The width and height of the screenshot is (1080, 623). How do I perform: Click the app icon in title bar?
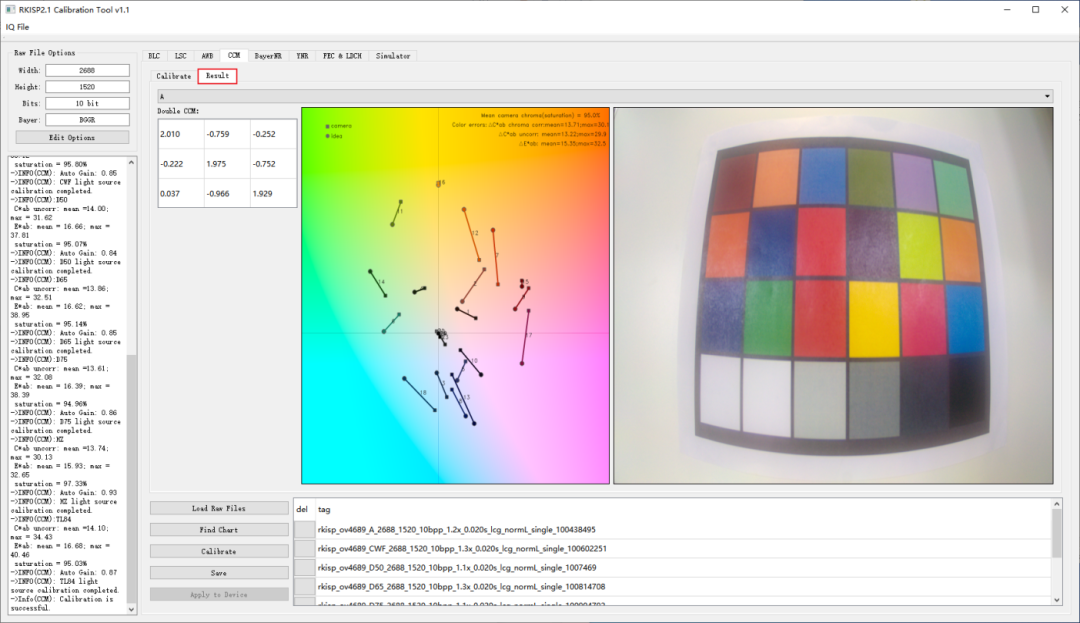[x=10, y=9]
